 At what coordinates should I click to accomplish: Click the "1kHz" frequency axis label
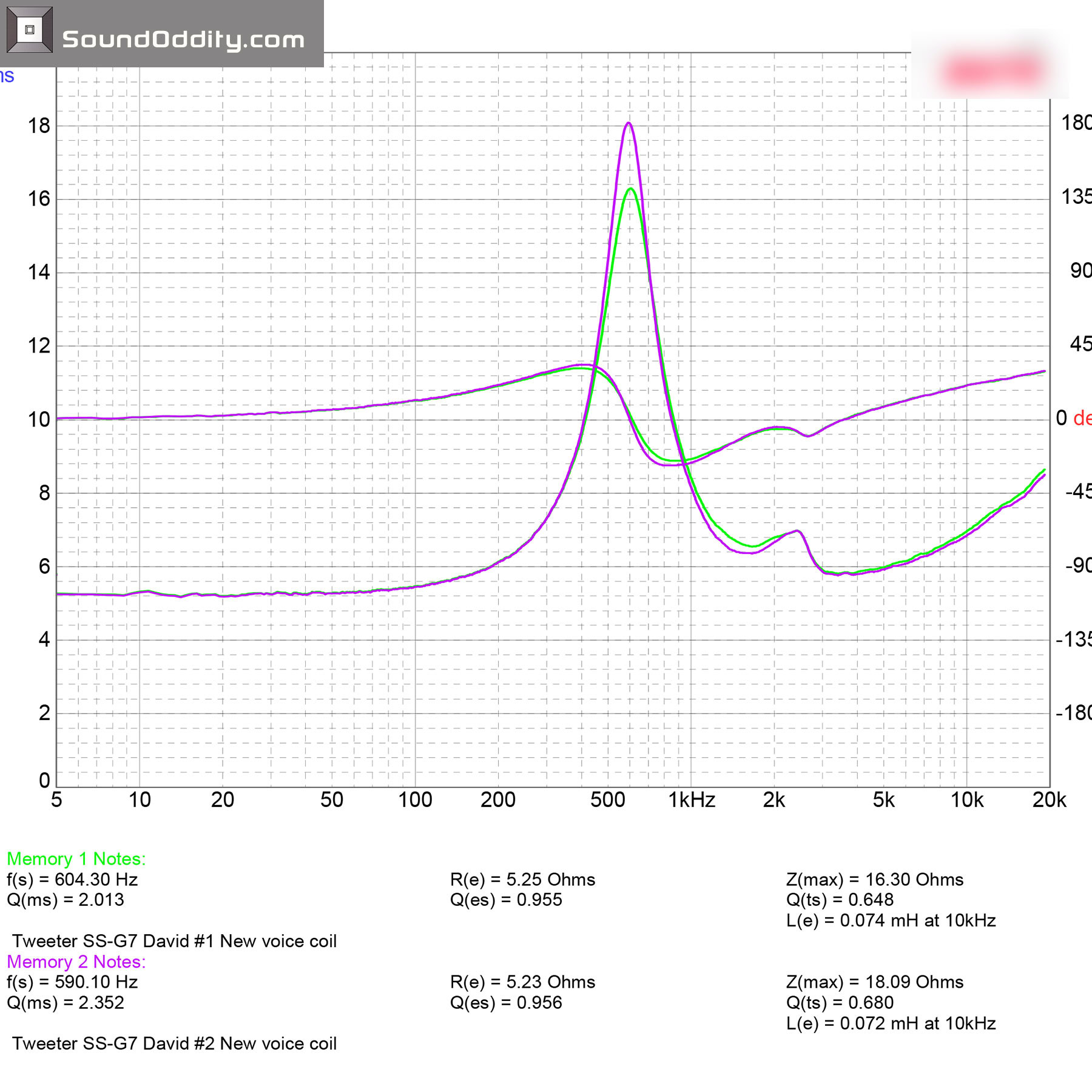tap(692, 800)
